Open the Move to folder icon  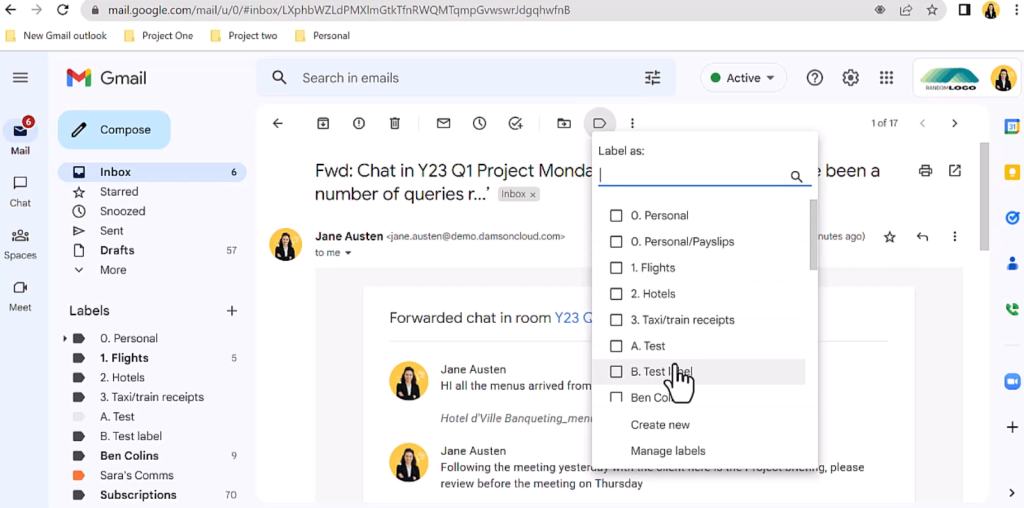click(564, 123)
